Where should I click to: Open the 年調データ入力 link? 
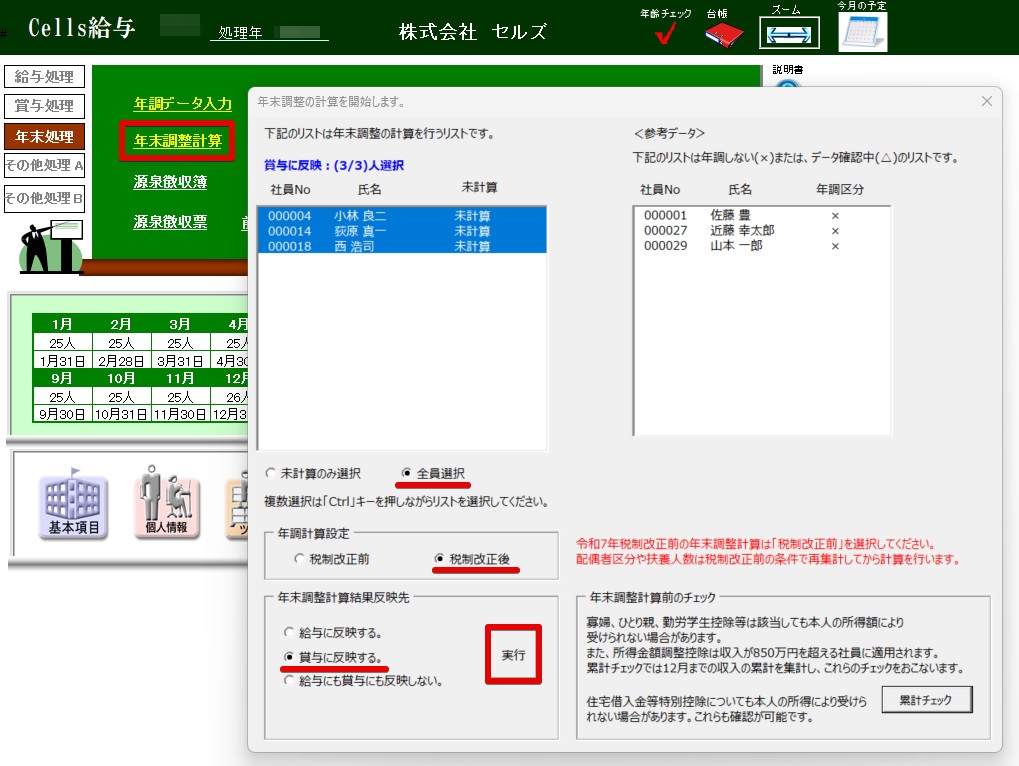[183, 104]
